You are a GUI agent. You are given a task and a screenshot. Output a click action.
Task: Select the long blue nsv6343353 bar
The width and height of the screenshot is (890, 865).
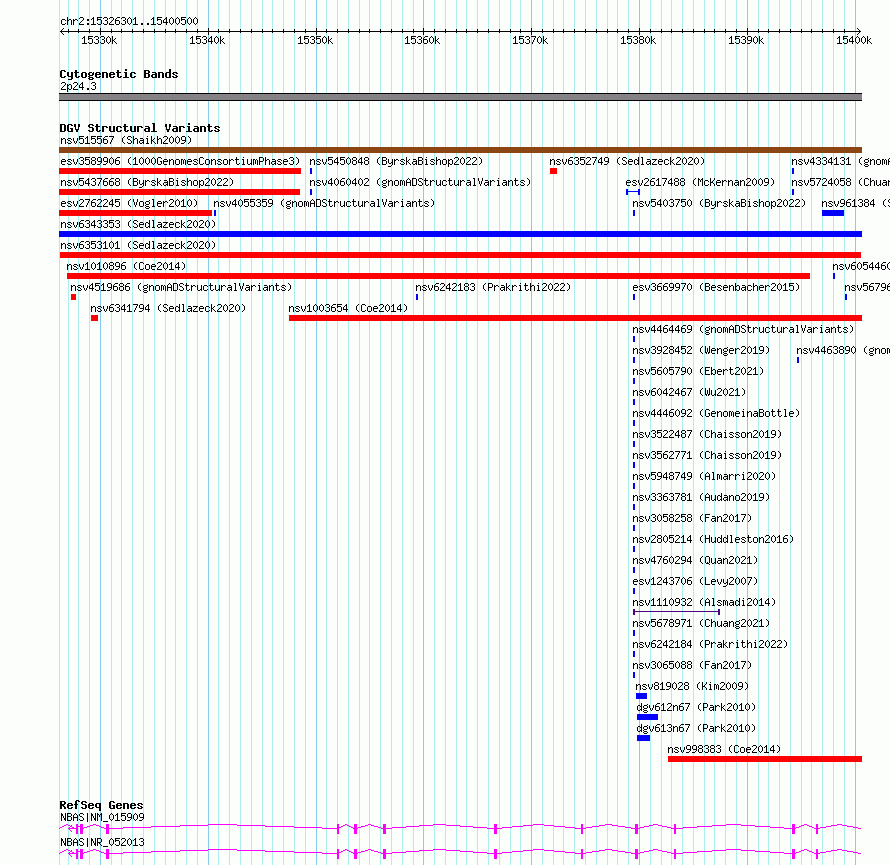point(460,234)
